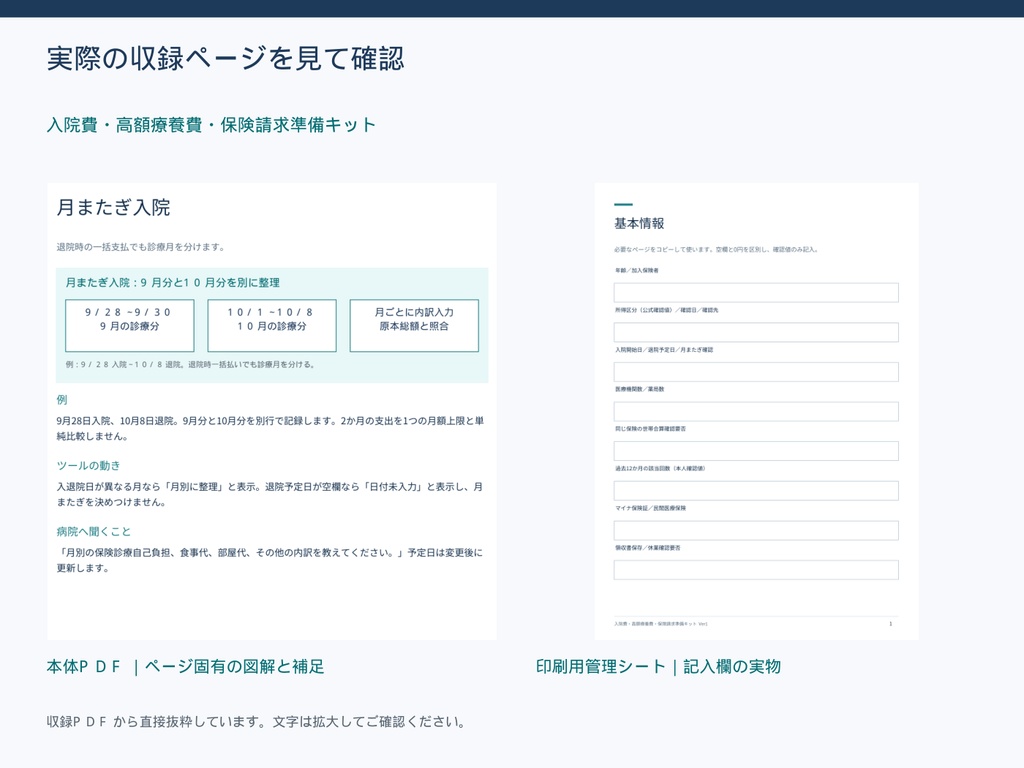Click the box 10/1~10/8 10月の診療分
This screenshot has width=1024, height=768.
[272, 326]
